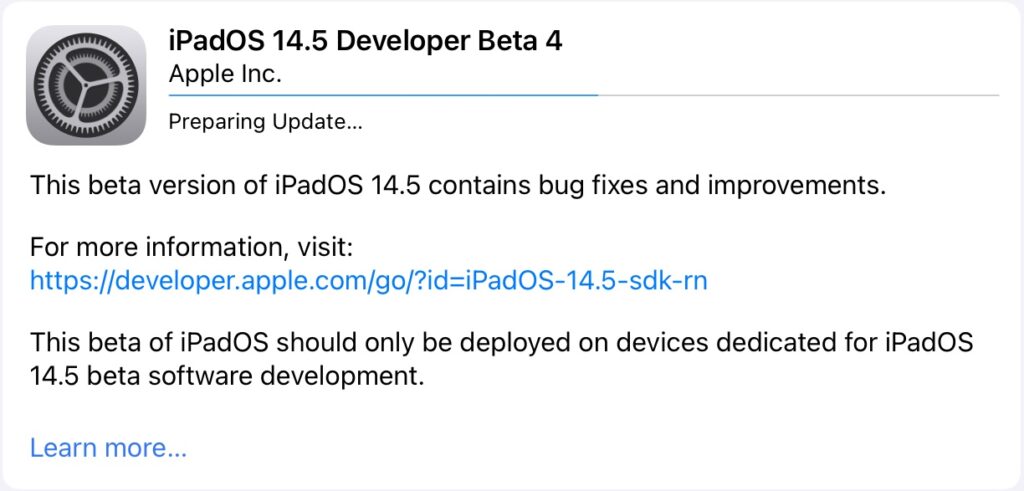Tap the center hub of the gear icon
The height and width of the screenshot is (491, 1024).
[x=87, y=86]
